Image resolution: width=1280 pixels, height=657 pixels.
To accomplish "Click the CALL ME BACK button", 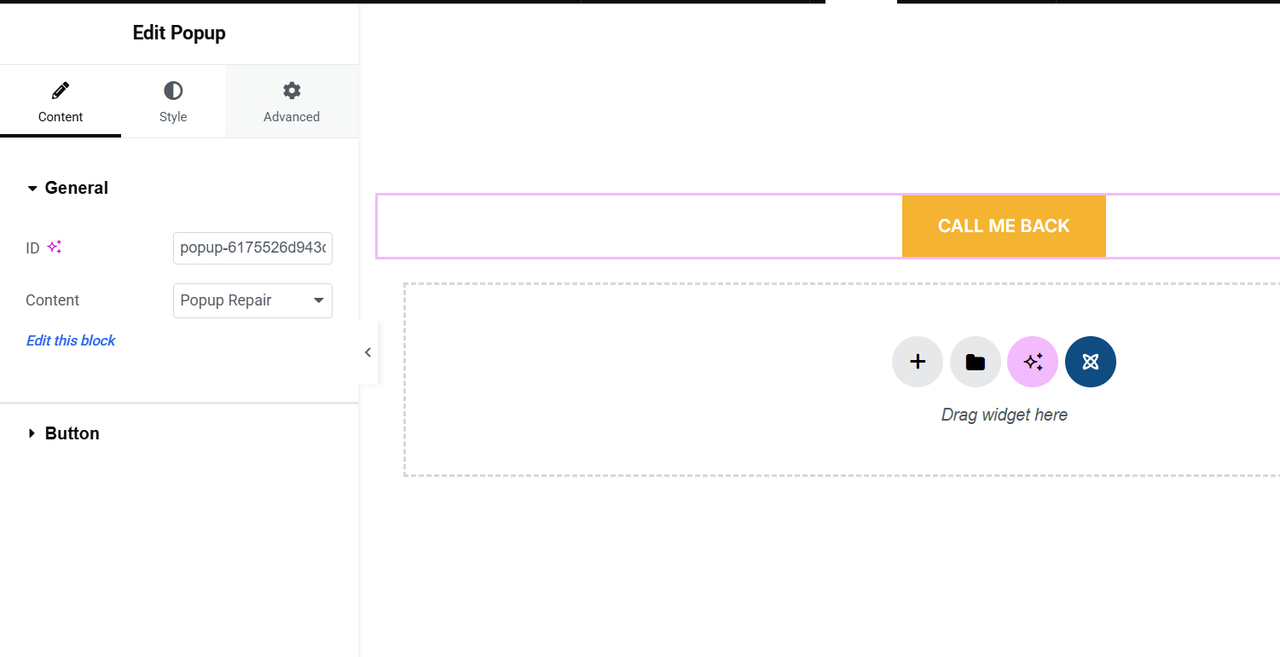I will (1004, 226).
